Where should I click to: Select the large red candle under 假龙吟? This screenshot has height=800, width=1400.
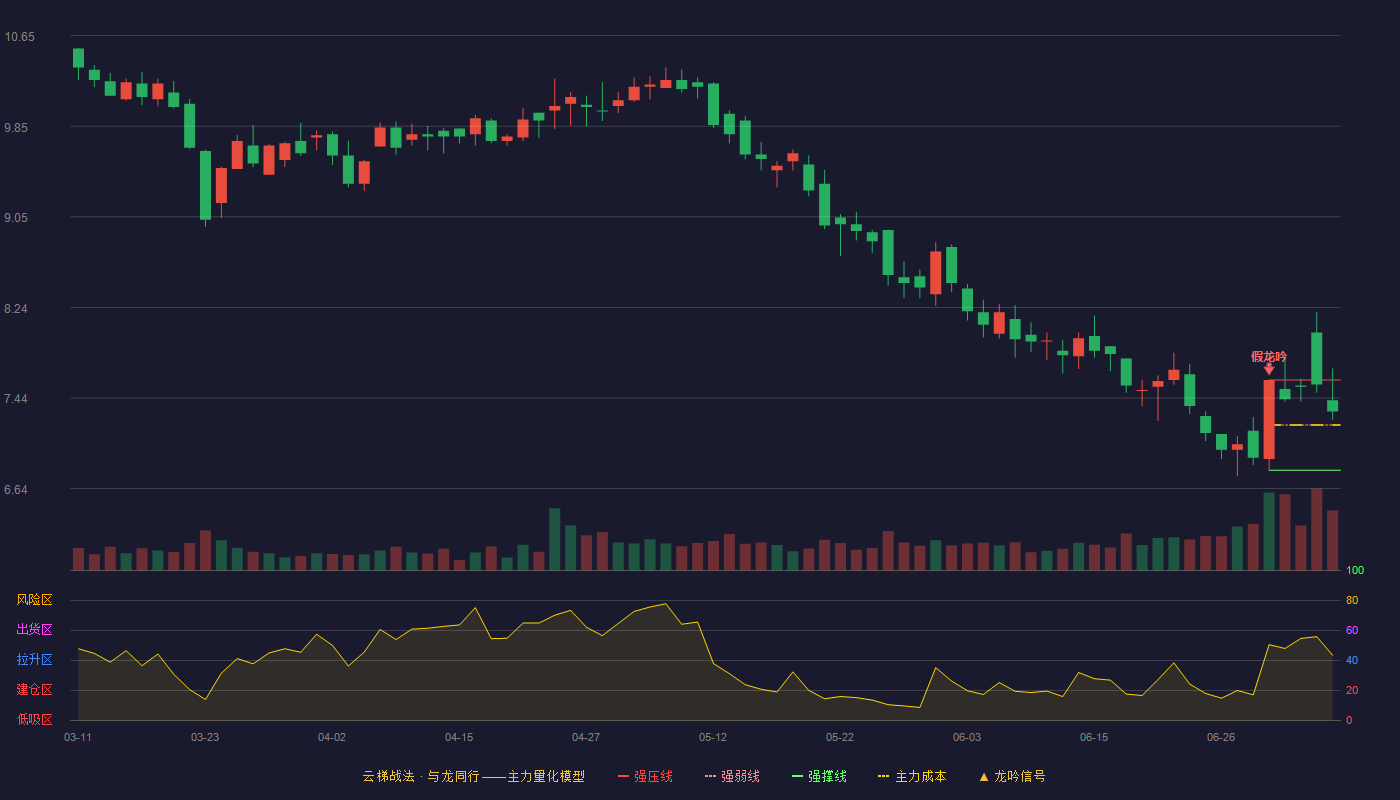[1269, 419]
